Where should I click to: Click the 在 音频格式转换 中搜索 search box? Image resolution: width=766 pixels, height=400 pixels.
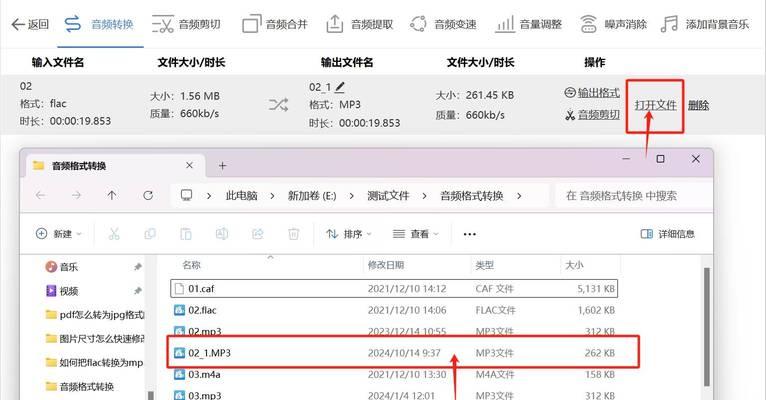634,196
